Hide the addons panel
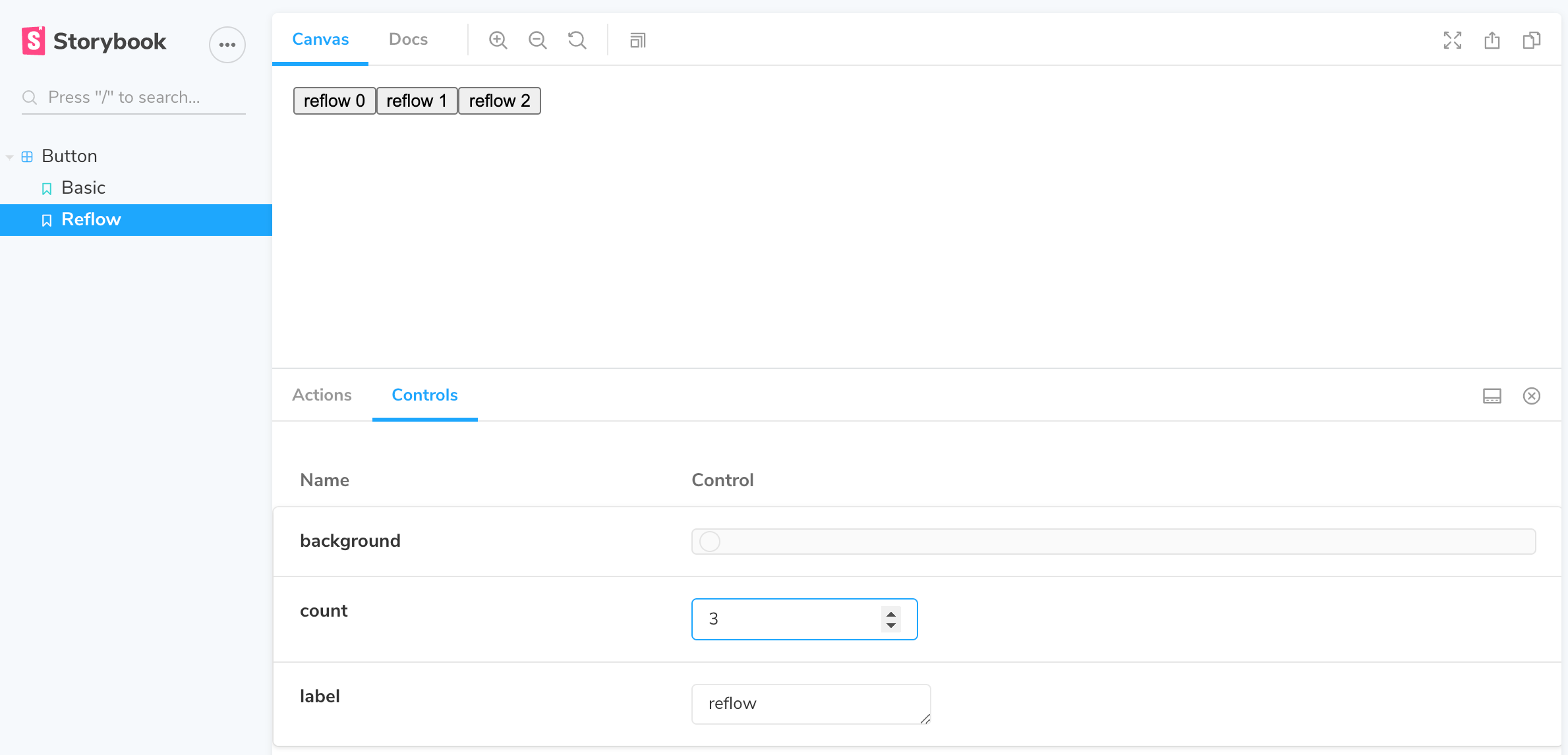Image resolution: width=1568 pixels, height=755 pixels. click(x=1532, y=396)
